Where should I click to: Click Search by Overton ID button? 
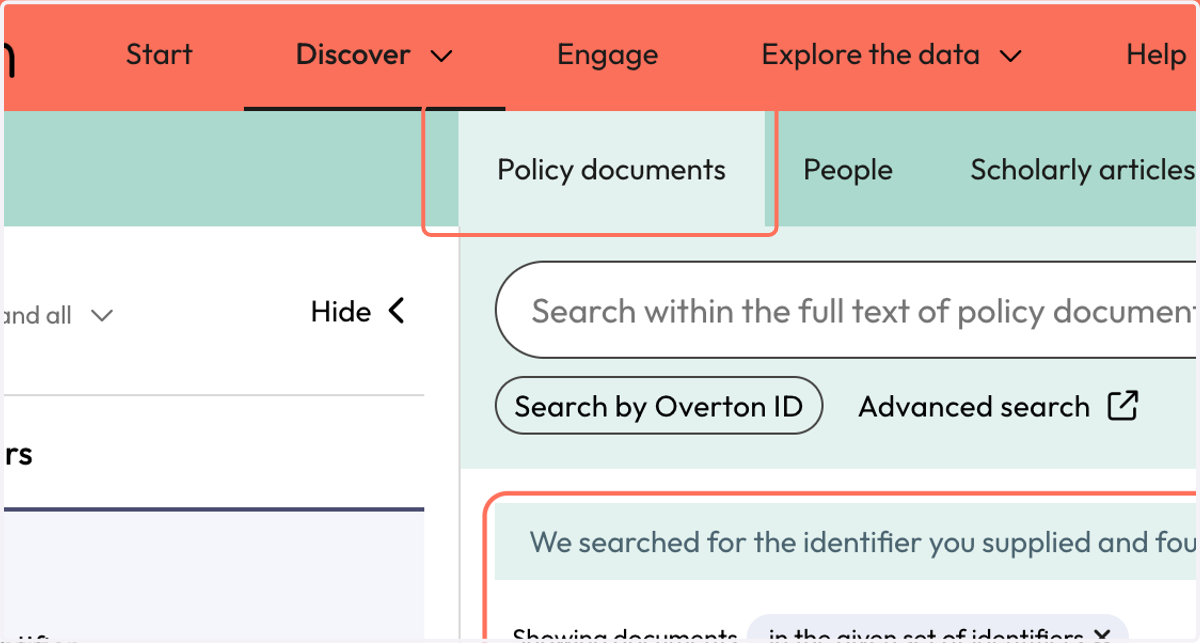[659, 406]
